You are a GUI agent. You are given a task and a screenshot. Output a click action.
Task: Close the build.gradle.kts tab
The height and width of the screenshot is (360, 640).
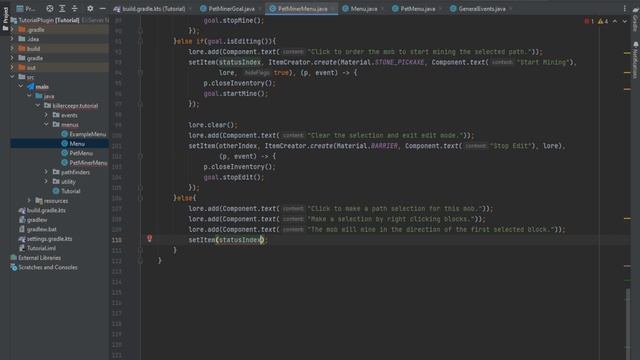pos(190,9)
